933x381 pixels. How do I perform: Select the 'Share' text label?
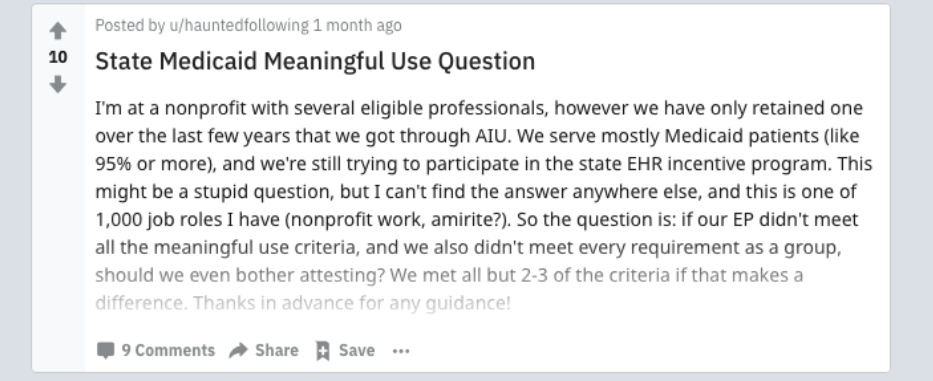coord(277,351)
